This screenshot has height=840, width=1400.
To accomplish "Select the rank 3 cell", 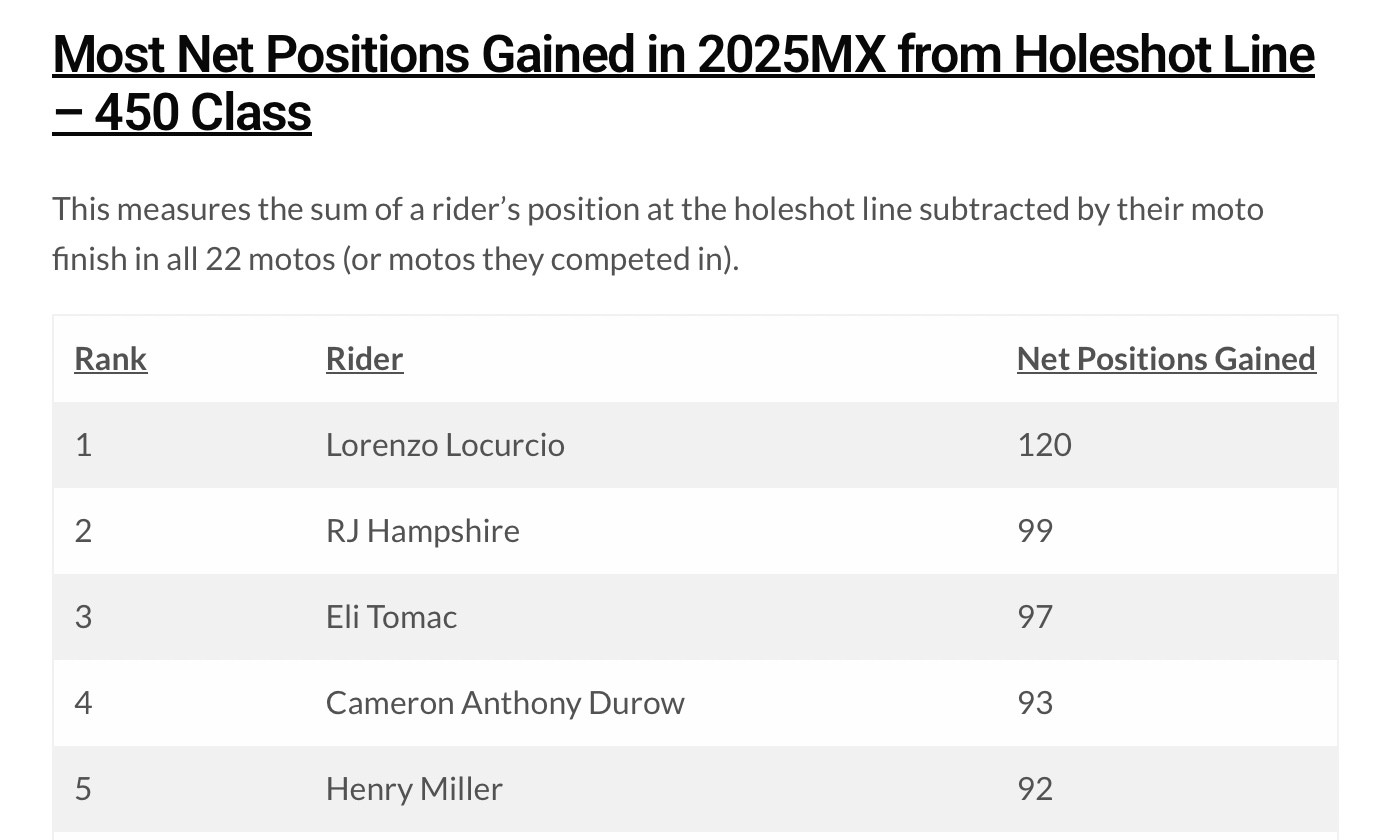I will tap(83, 617).
